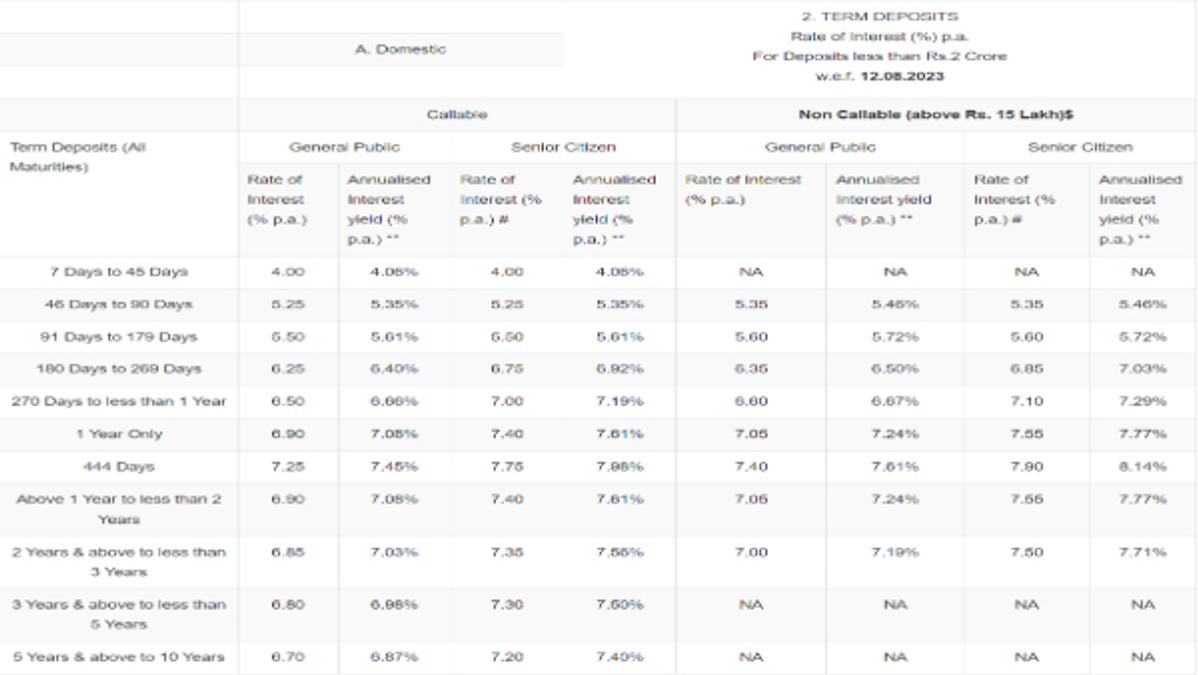1198x675 pixels.
Task: Select "5 Years & above to 10 Years" label
Action: [x=118, y=657]
